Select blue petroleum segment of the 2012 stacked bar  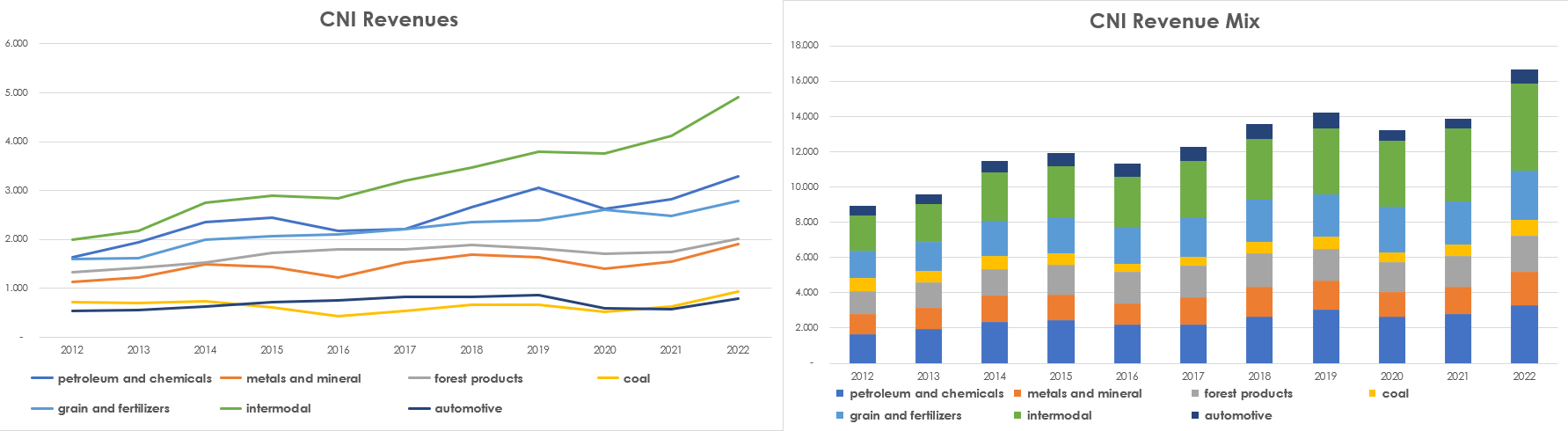click(x=862, y=348)
